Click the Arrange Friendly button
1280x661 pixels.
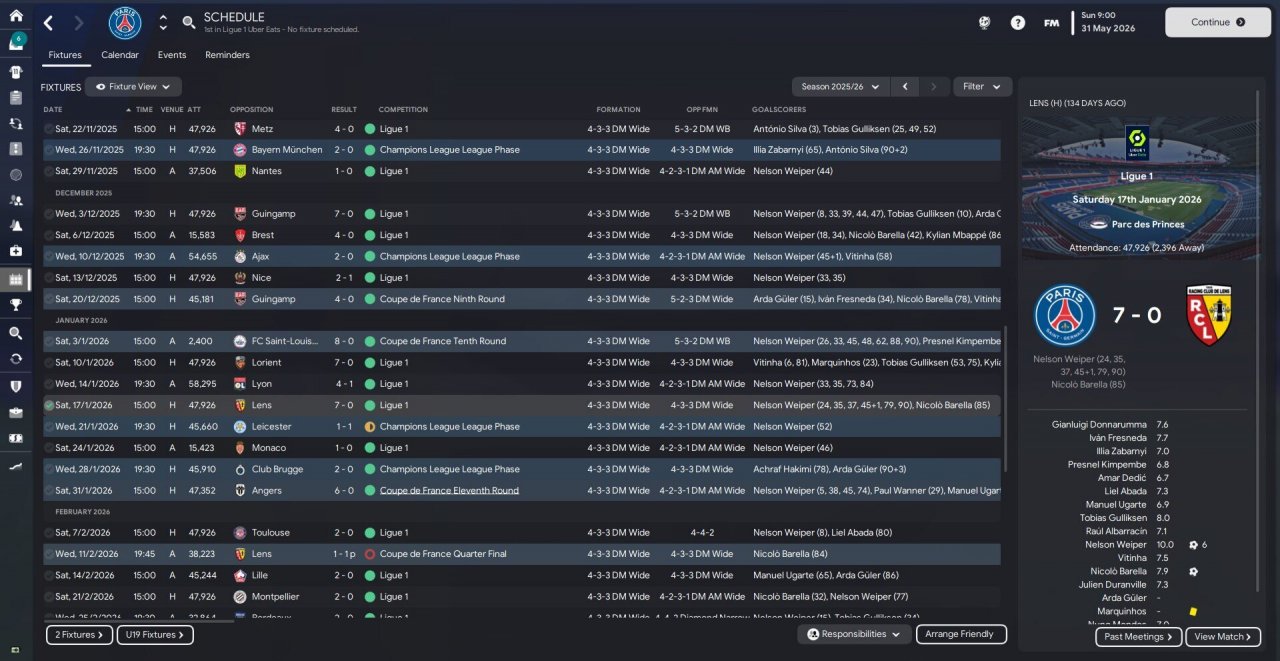pos(960,634)
